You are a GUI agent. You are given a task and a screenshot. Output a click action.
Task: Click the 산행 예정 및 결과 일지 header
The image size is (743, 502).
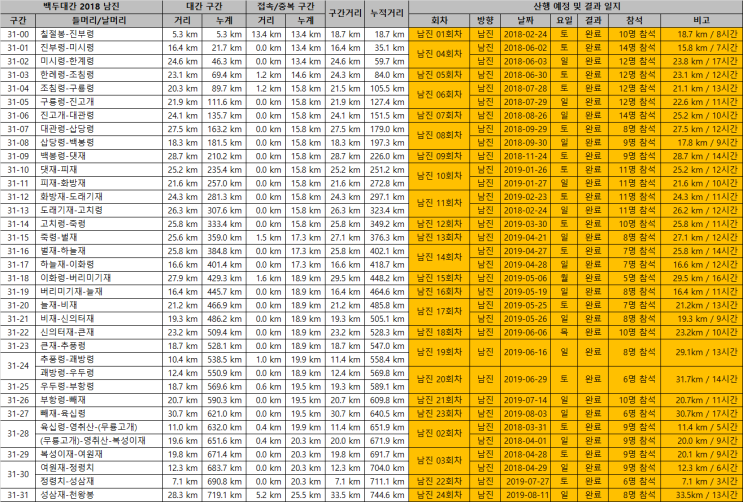point(575,7)
